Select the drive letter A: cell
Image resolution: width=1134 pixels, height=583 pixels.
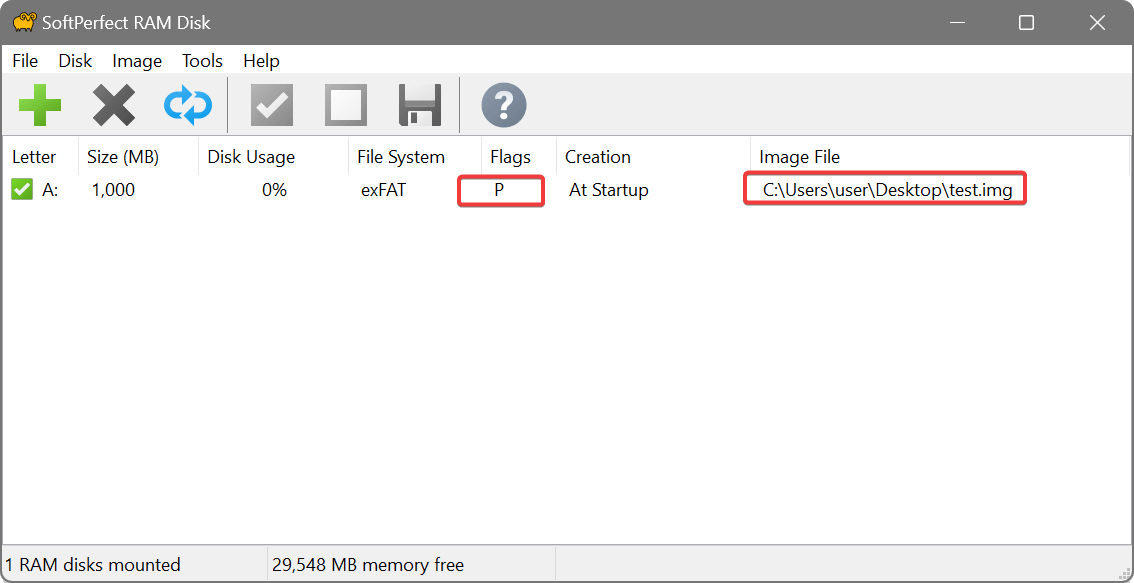[50, 190]
